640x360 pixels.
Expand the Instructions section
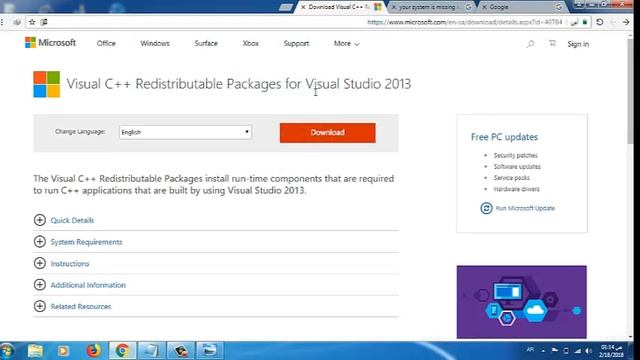[62, 263]
